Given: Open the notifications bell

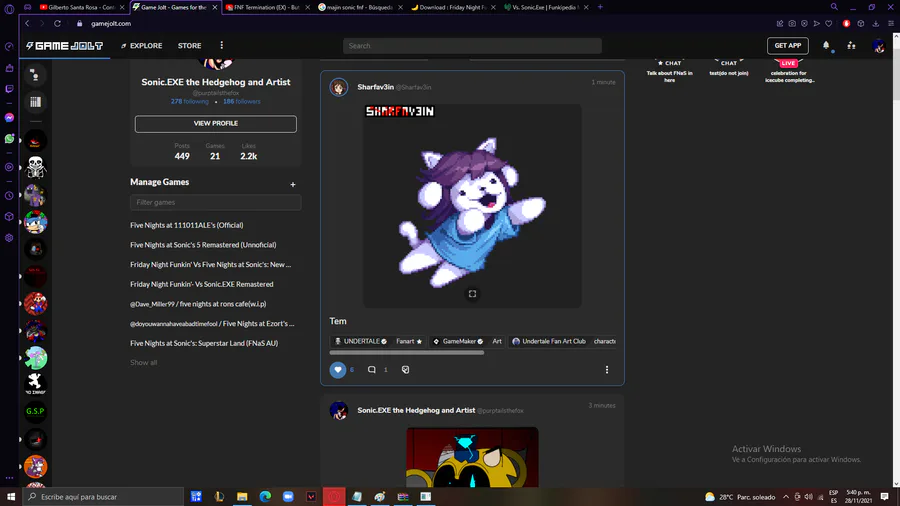Looking at the screenshot, I should pyautogui.click(x=826, y=45).
